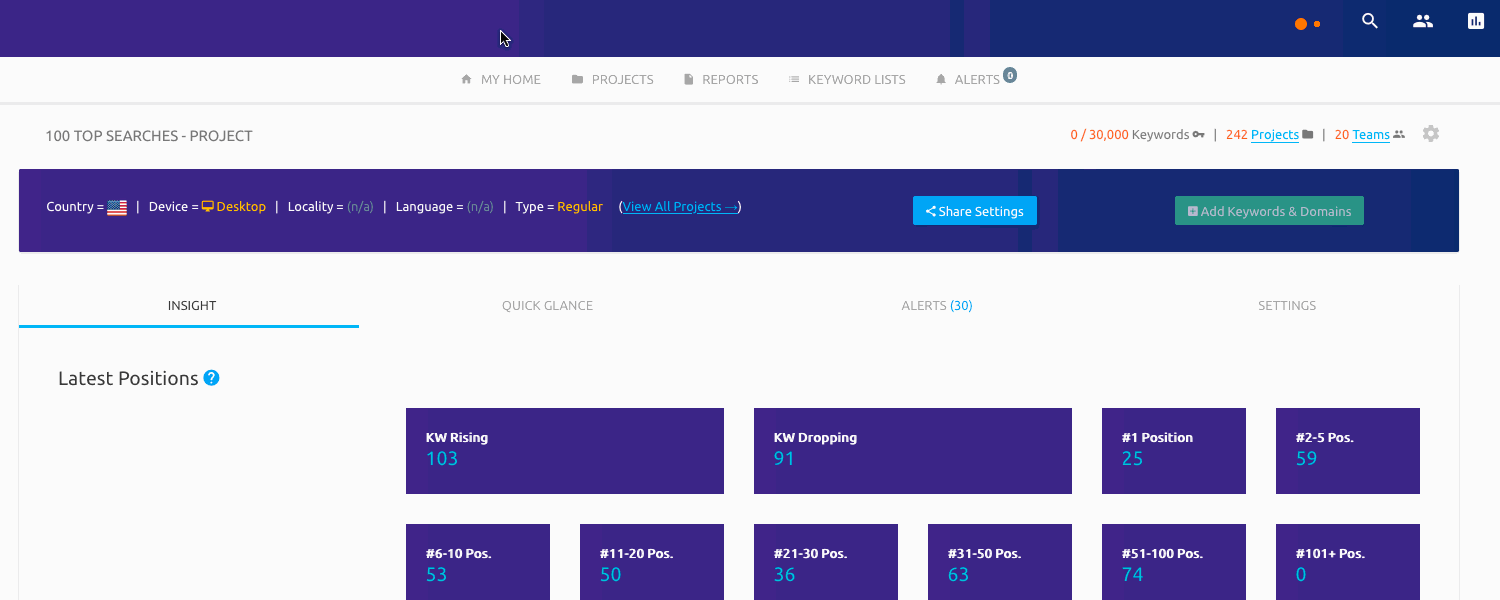Screen dimensions: 1500x600
Task: Follow the View All Projects link
Action: [x=680, y=207]
